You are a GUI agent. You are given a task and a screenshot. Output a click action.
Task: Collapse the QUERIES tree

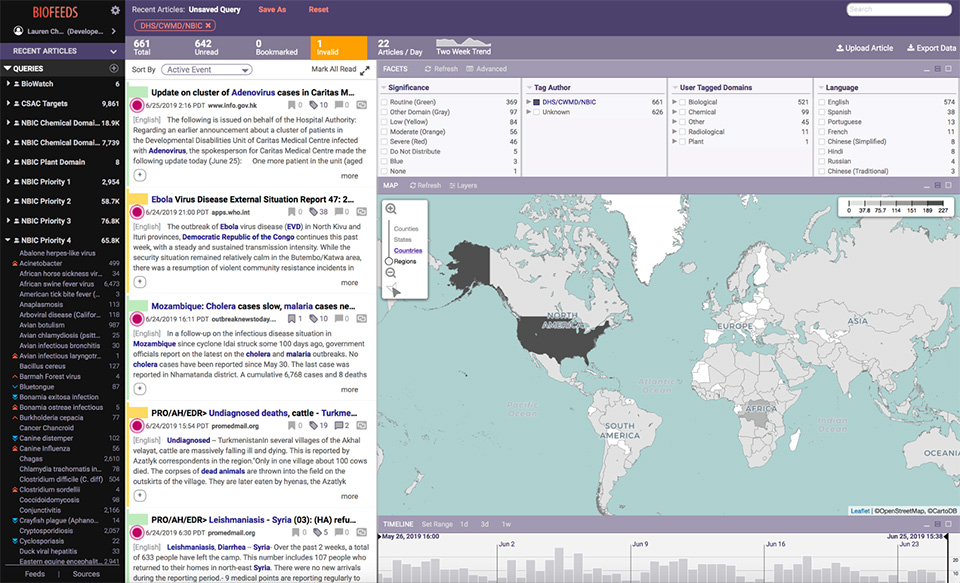[7, 69]
